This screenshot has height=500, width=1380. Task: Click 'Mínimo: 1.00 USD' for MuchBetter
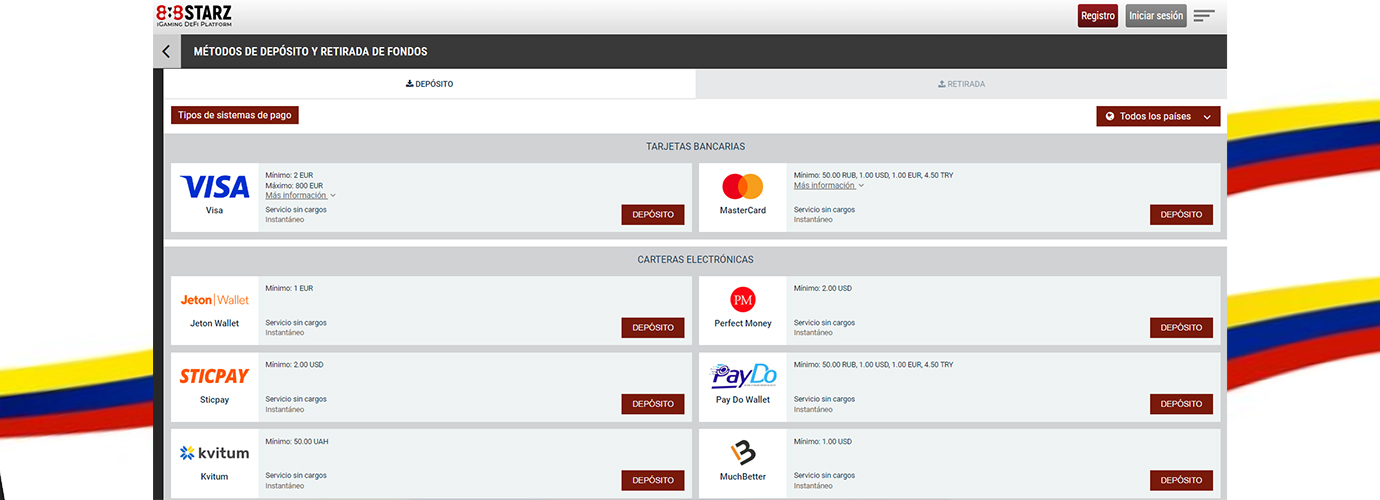823,441
